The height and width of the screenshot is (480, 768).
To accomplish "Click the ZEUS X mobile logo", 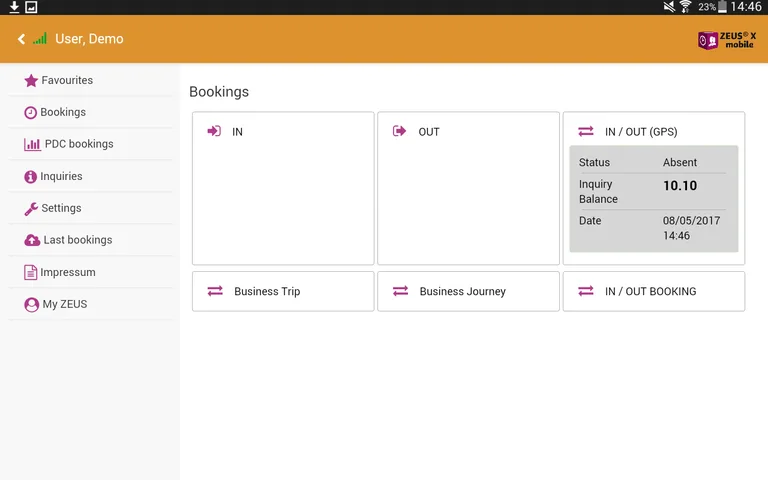I will pos(727,39).
